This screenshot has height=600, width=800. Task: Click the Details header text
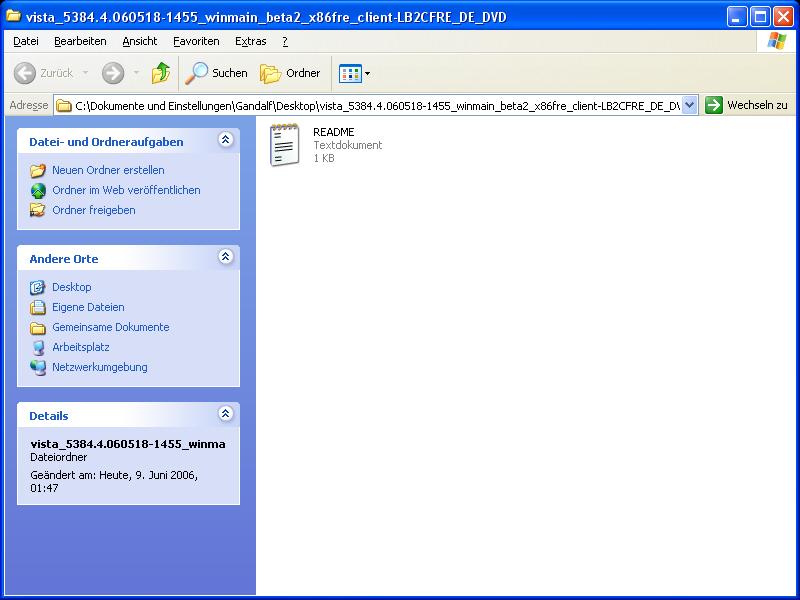click(x=48, y=416)
